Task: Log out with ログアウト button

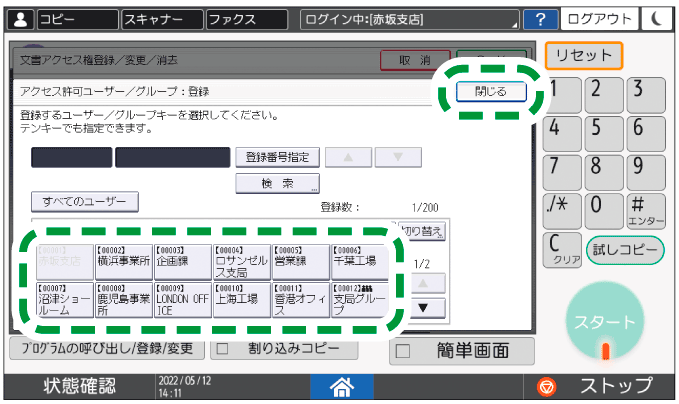Action: (599, 19)
